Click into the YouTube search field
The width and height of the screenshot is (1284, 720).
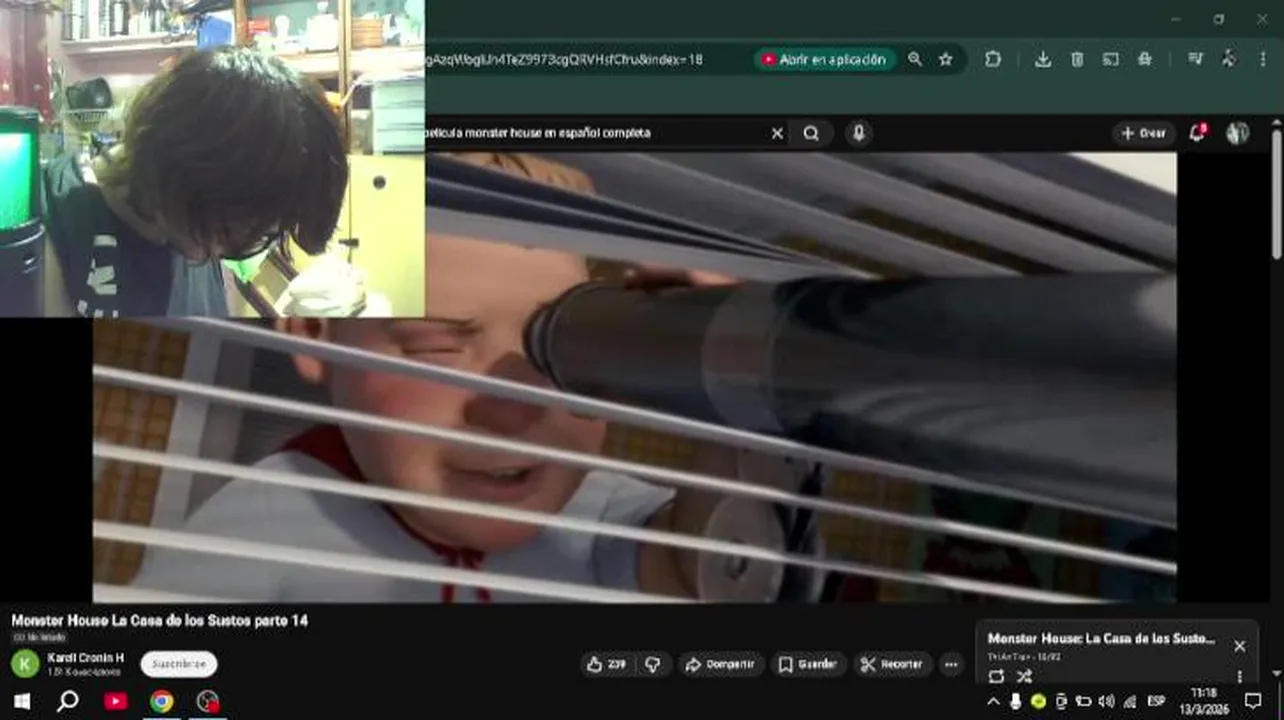[x=595, y=133]
